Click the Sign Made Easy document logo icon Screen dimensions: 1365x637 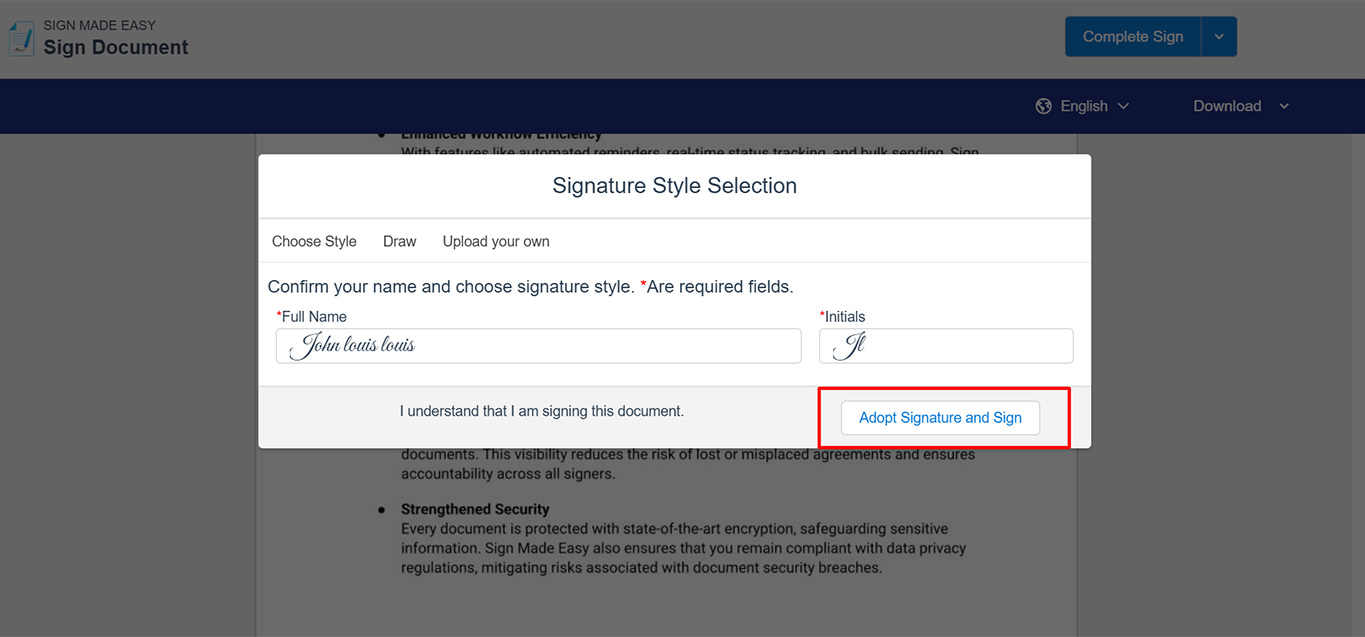tap(20, 37)
